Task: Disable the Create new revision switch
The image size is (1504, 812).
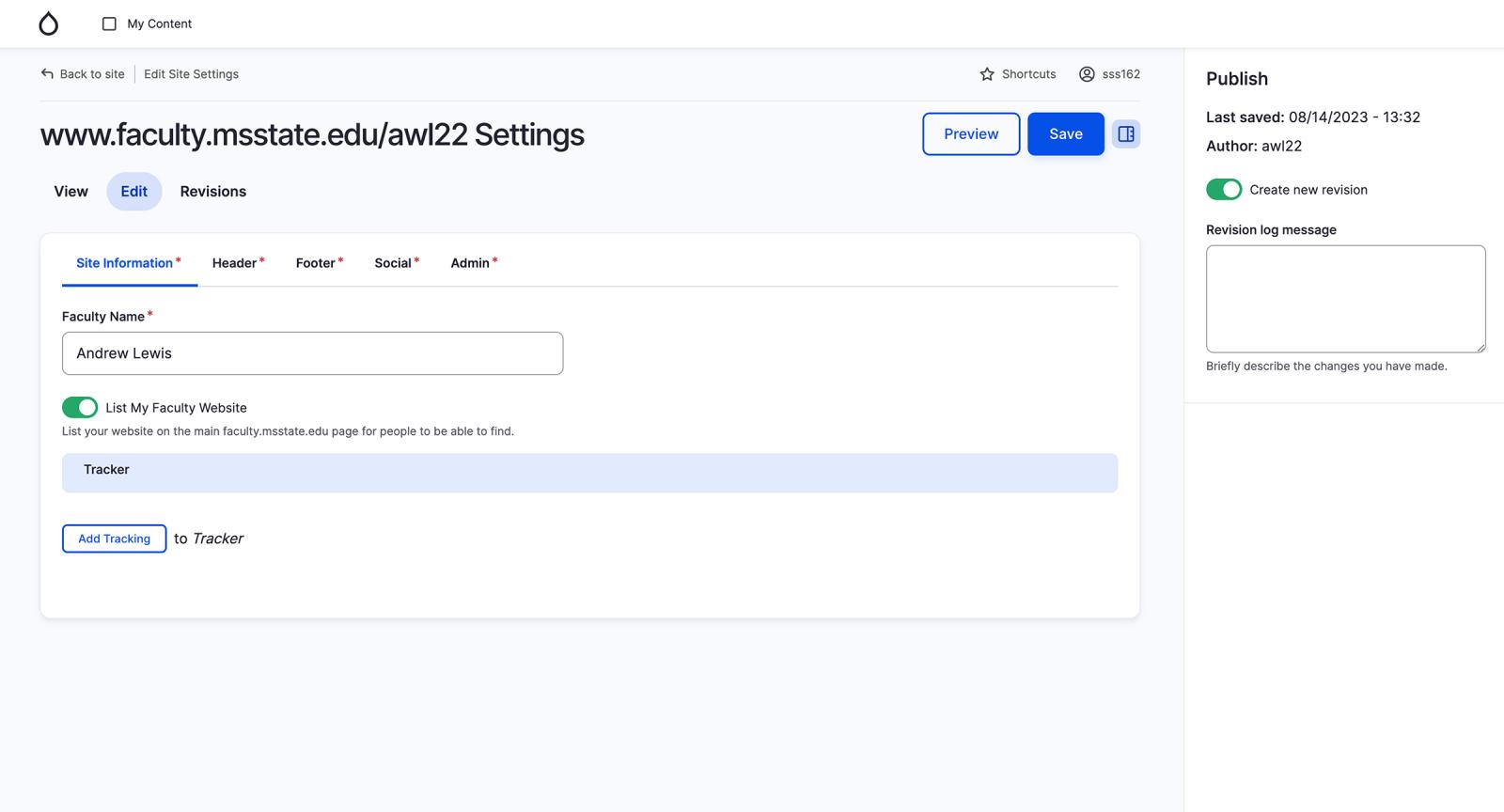Action: tap(1224, 190)
